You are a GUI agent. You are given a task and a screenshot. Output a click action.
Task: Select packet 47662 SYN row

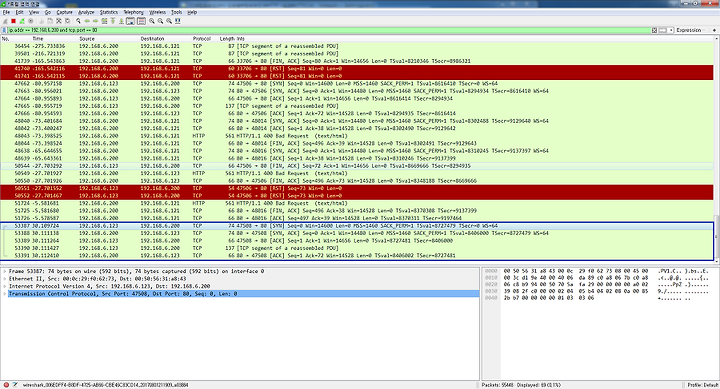(x=357, y=84)
